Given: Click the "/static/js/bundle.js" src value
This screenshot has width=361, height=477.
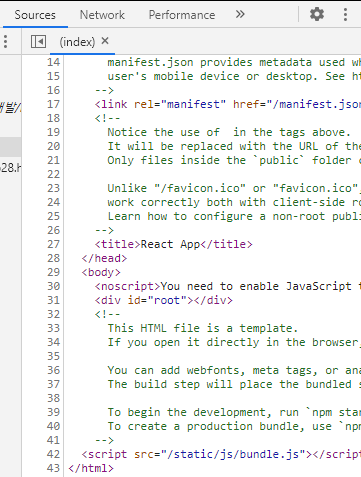Looking at the screenshot, I should tap(233, 454).
